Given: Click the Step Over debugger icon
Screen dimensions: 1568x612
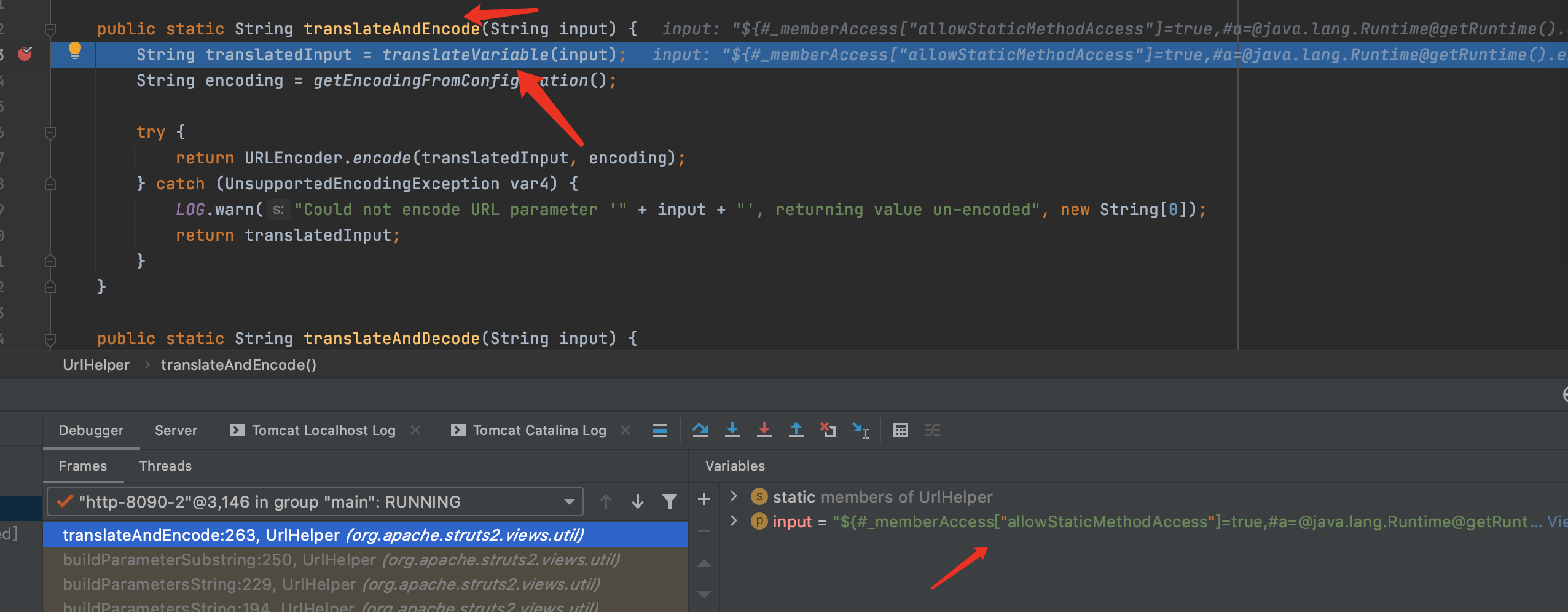Looking at the screenshot, I should click(700, 430).
